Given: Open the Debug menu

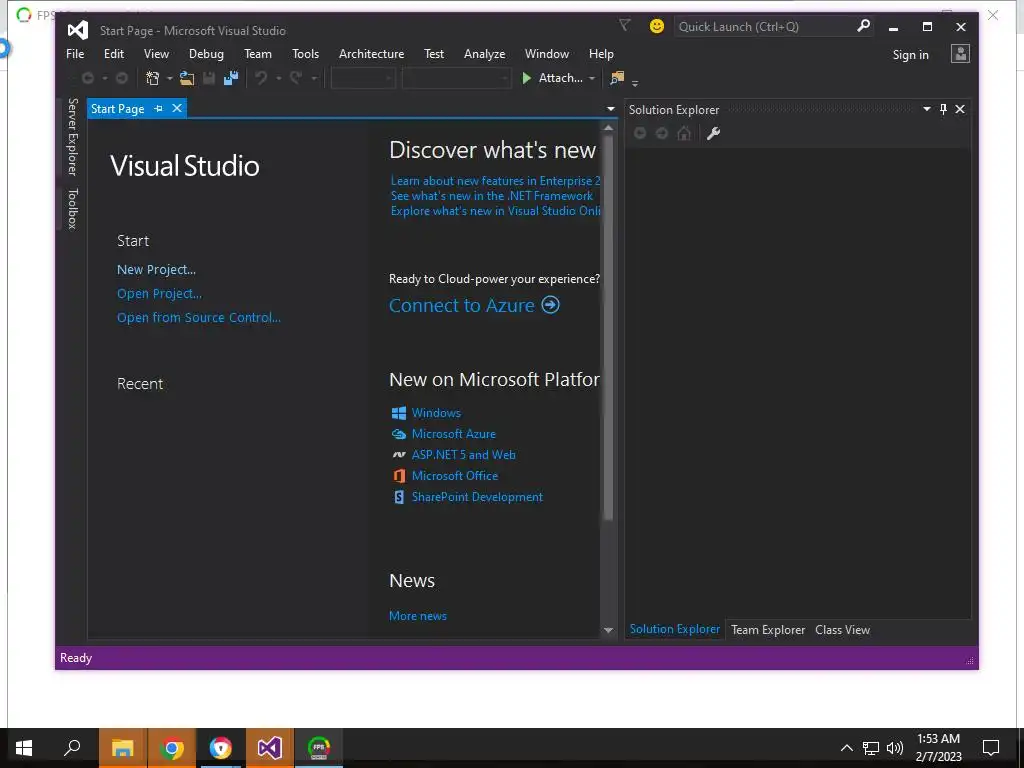Looking at the screenshot, I should click(x=206, y=54).
